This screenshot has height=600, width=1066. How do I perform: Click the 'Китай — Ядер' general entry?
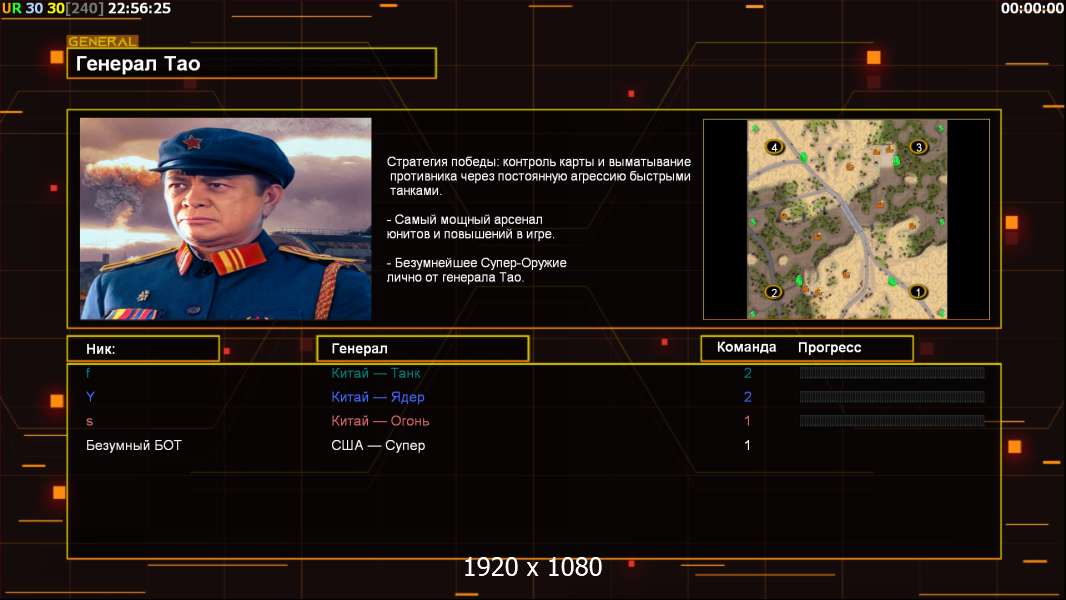coord(378,397)
